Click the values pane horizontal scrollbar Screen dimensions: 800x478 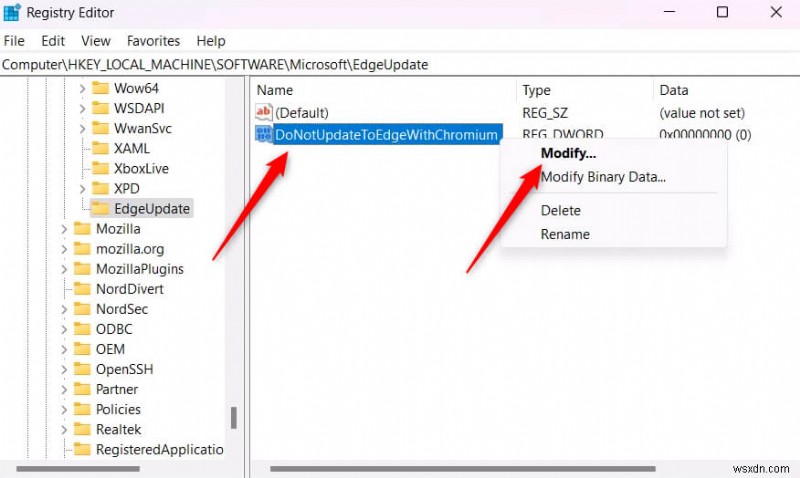pyautogui.click(x=462, y=468)
